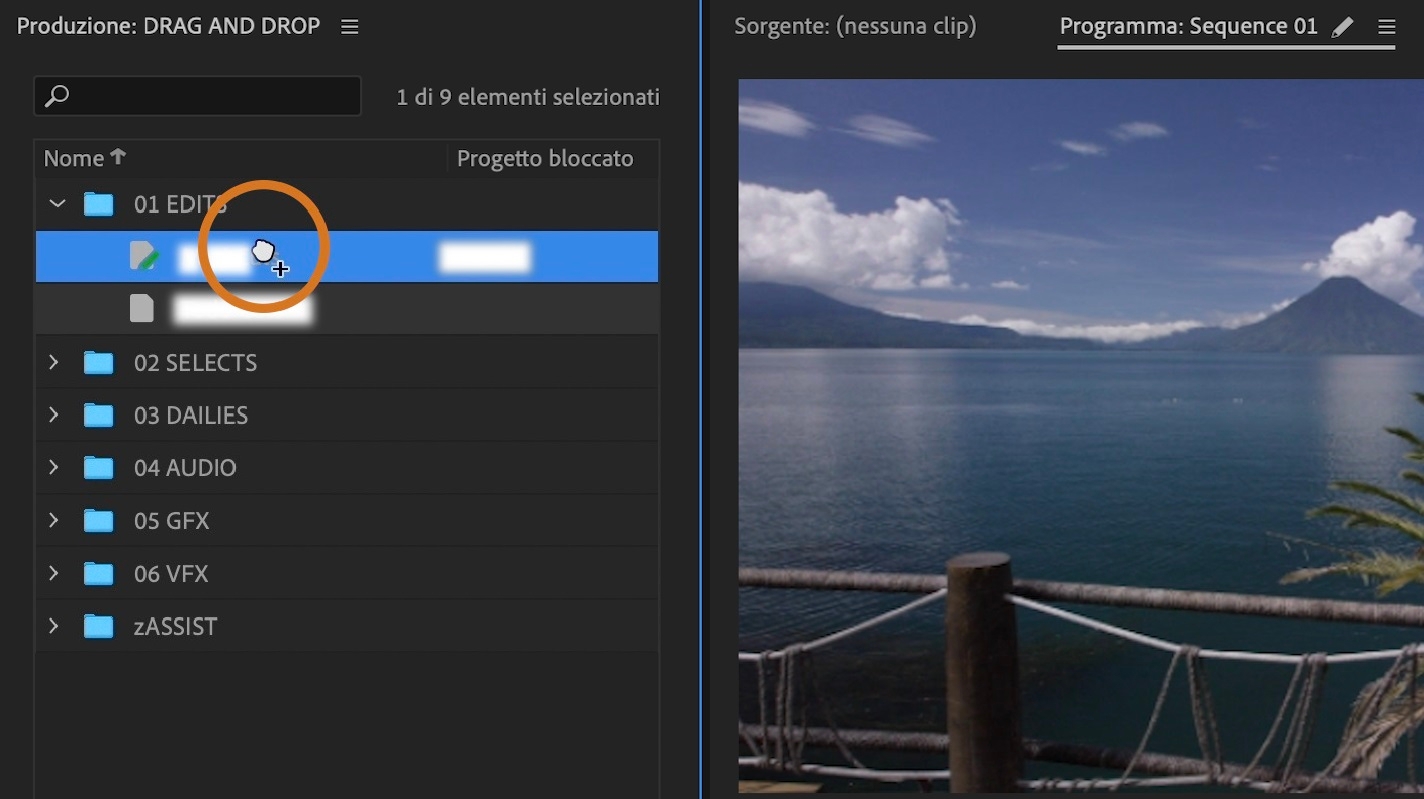This screenshot has width=1424, height=799.
Task: Click the 05 GFX folder icon
Action: (x=98, y=520)
